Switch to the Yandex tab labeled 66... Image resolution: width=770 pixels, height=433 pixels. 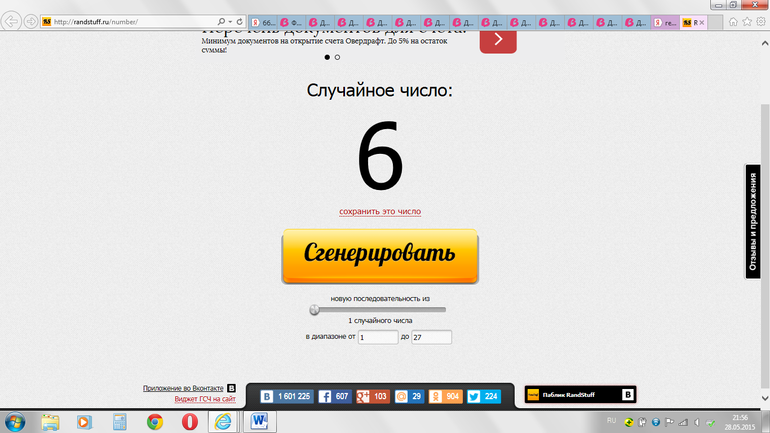(x=263, y=23)
